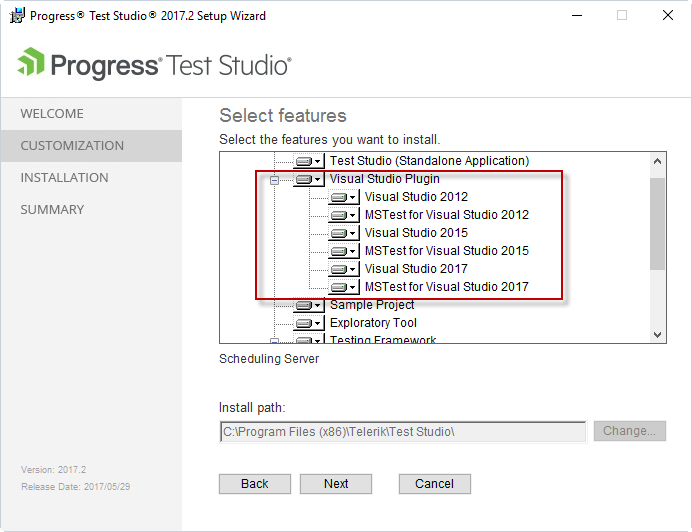The width and height of the screenshot is (692, 532).
Task: Click the feature list scroll up arrow
Action: (657, 161)
